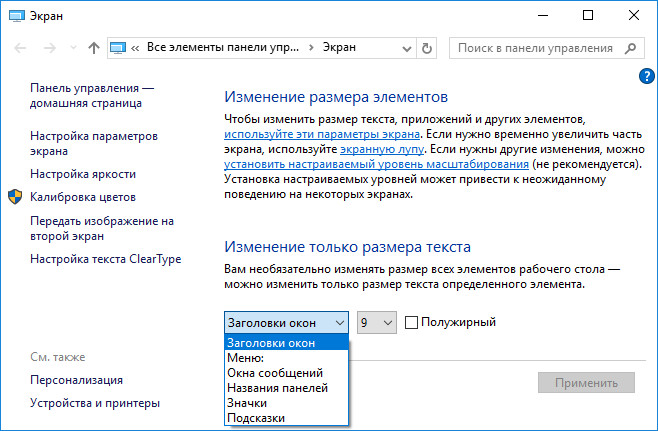Image resolution: width=658 pixels, height=431 pixels.
Task: Minimize the Экран window
Action: click(x=543, y=16)
